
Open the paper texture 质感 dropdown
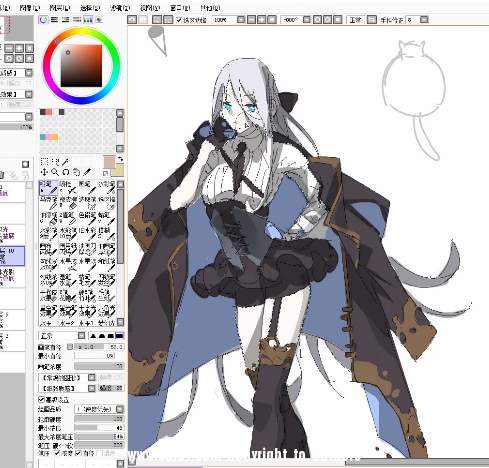pyautogui.click(x=29, y=73)
